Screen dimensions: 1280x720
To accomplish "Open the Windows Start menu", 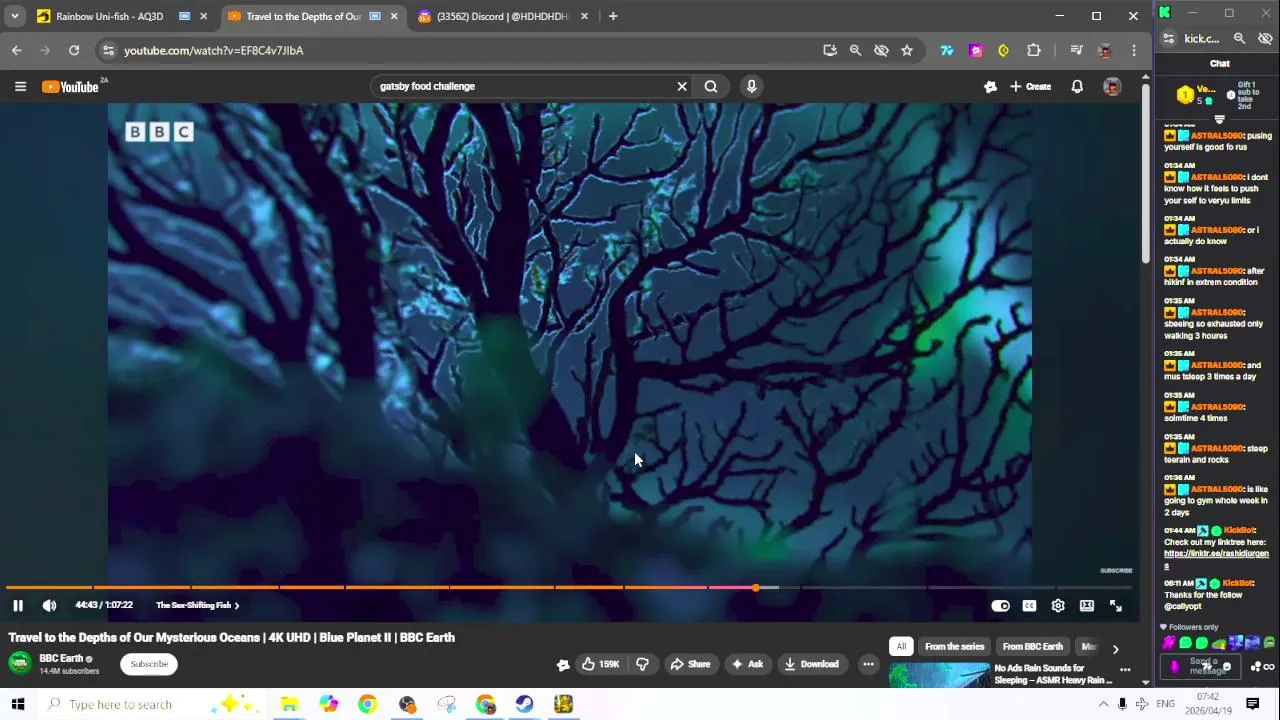I will [17, 704].
